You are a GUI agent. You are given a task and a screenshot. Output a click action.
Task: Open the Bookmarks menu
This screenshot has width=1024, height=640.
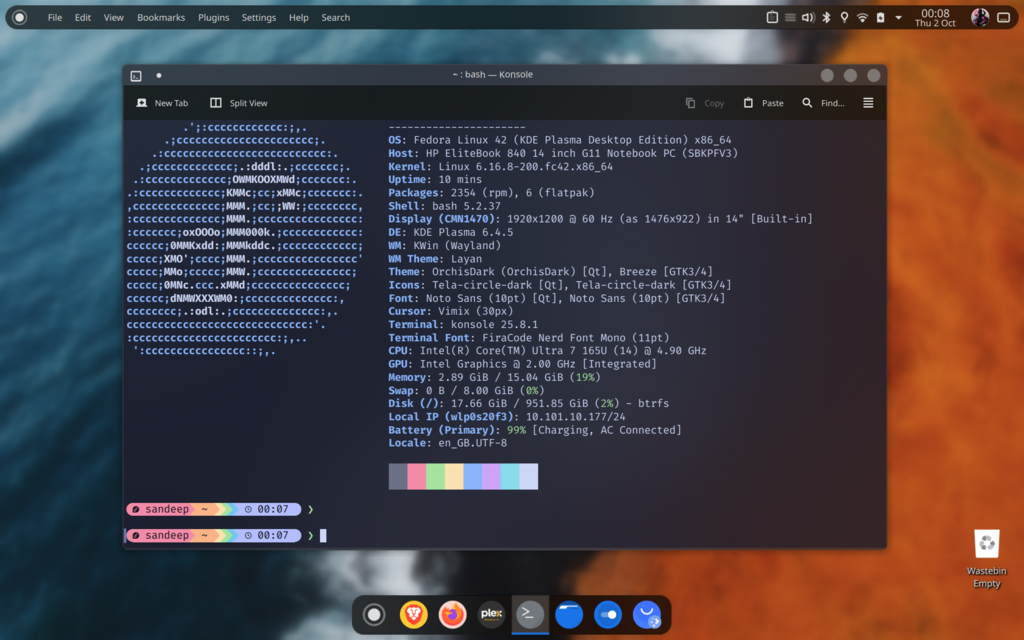pos(161,18)
